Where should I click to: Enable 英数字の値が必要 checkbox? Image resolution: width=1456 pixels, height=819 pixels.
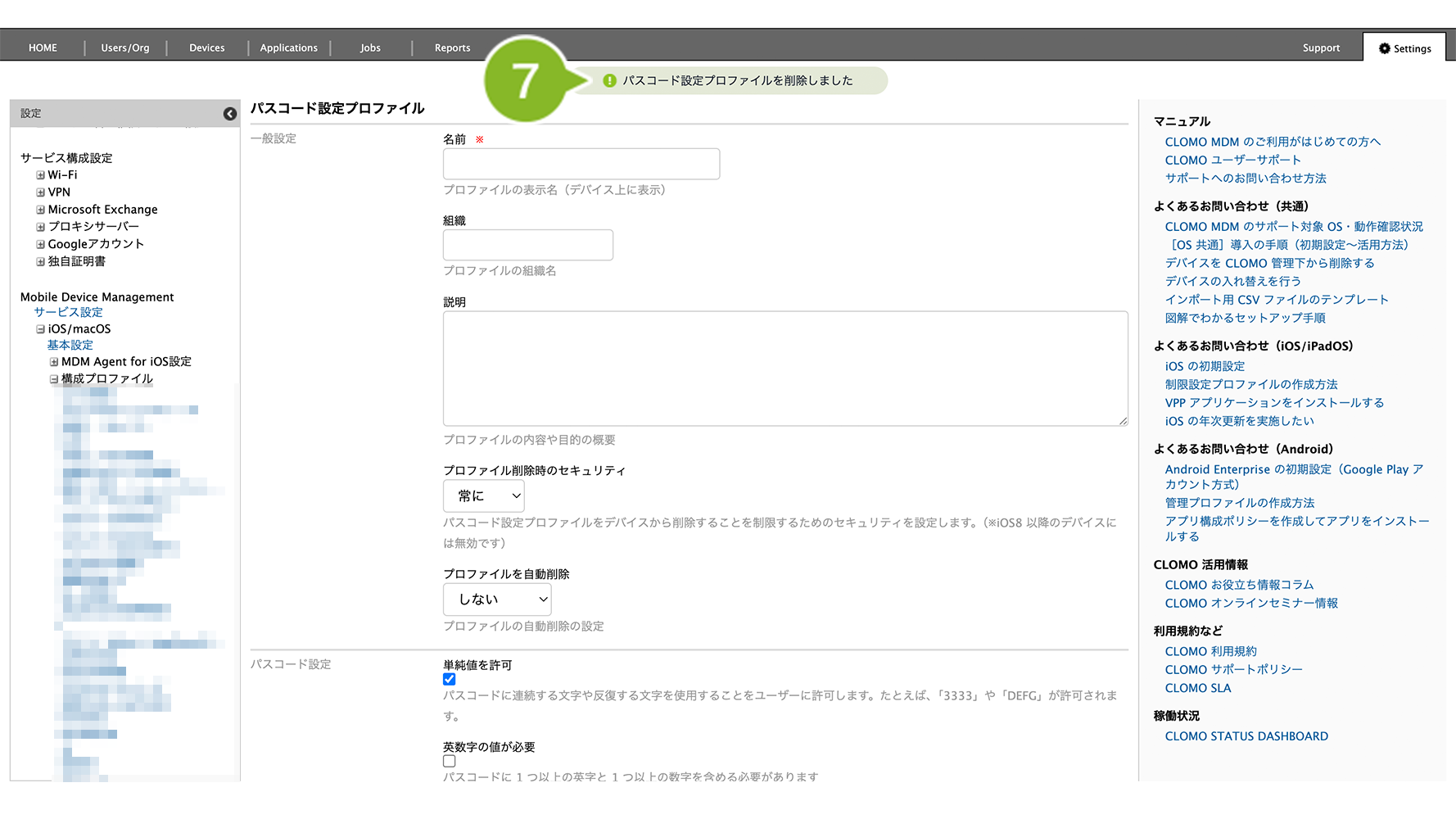point(450,762)
